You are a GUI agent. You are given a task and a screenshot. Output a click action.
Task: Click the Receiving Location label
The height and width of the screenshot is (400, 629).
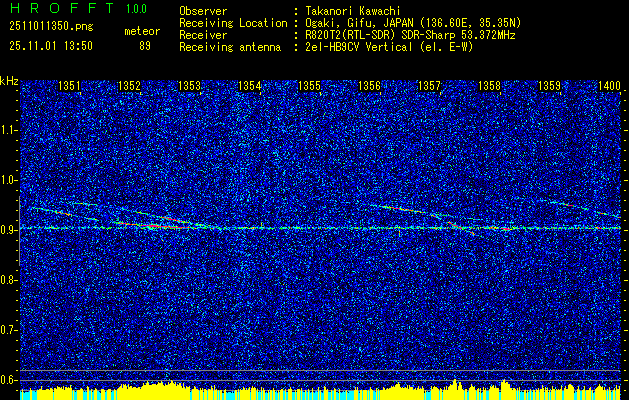coord(233,23)
